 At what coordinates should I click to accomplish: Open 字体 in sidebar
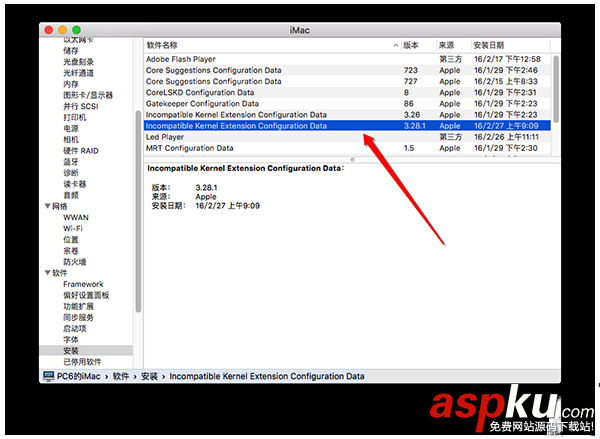[x=71, y=339]
